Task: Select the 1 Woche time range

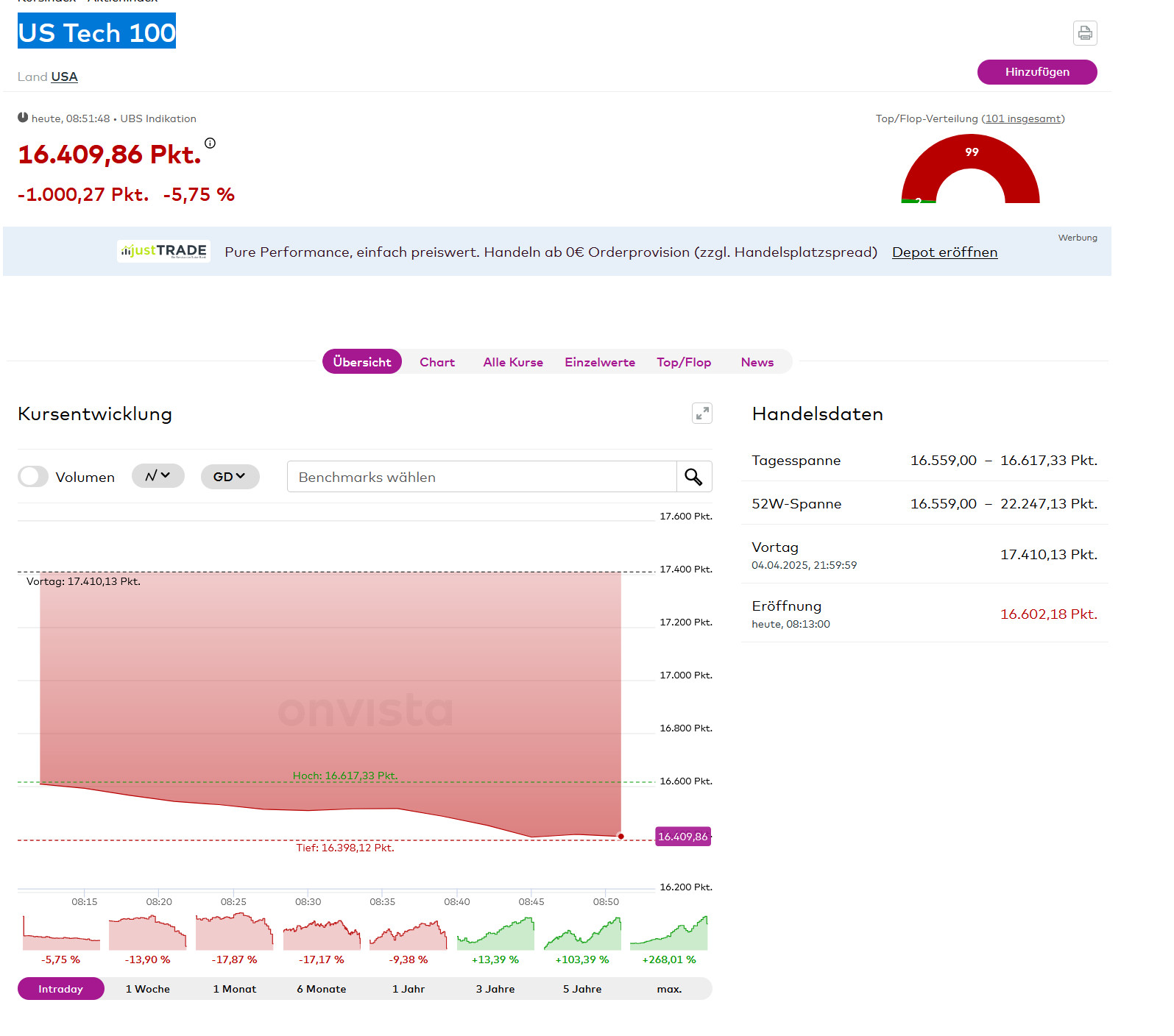Action: click(x=148, y=989)
